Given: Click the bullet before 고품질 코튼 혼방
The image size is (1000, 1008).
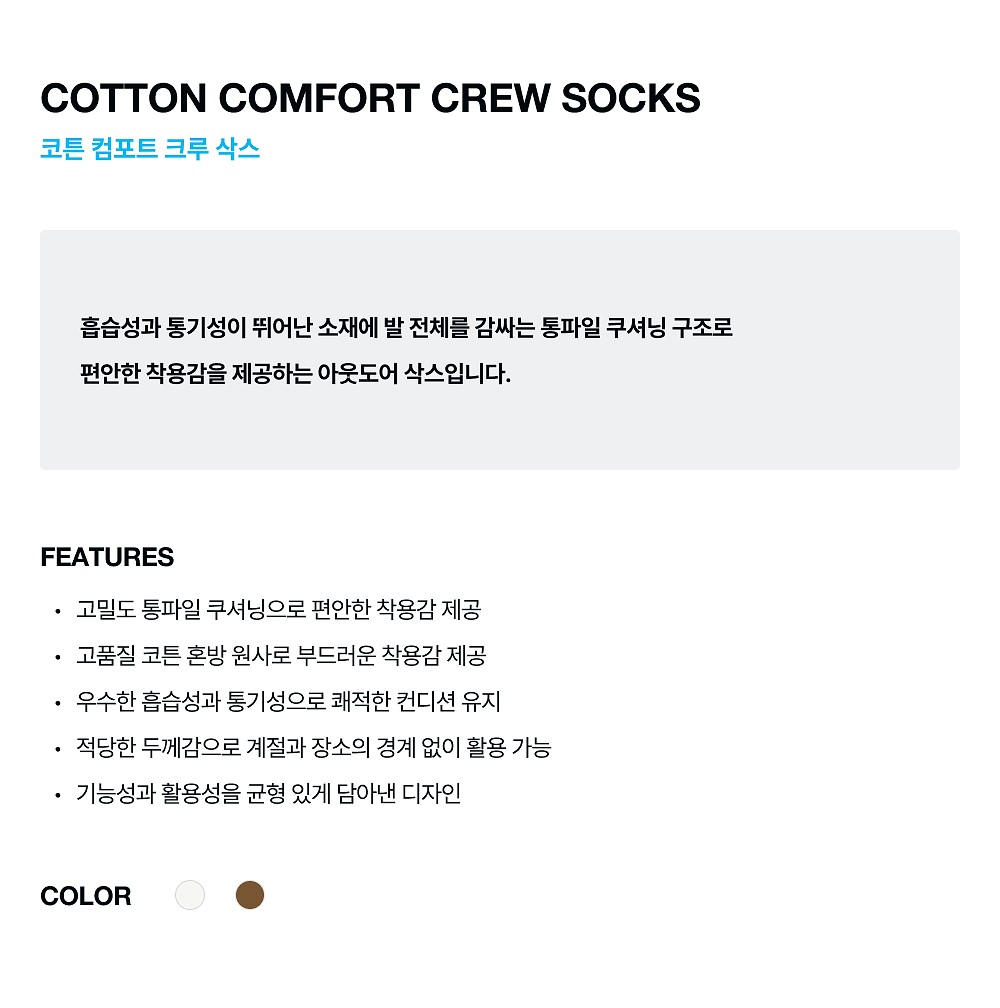Looking at the screenshot, I should pyautogui.click(x=58, y=658).
